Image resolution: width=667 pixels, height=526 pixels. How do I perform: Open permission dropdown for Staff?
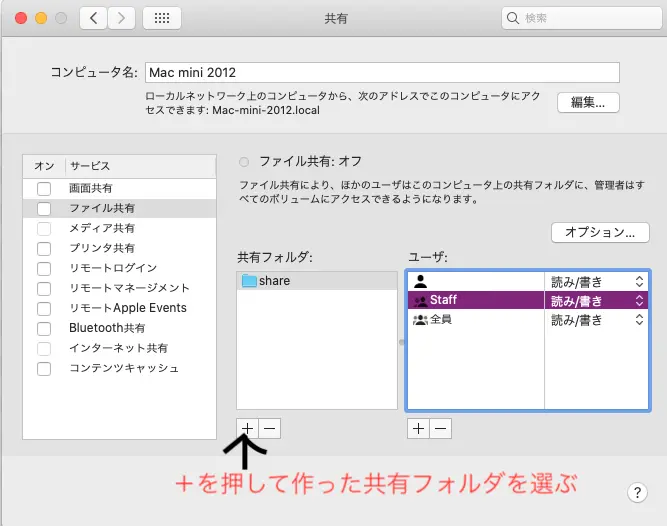click(639, 300)
